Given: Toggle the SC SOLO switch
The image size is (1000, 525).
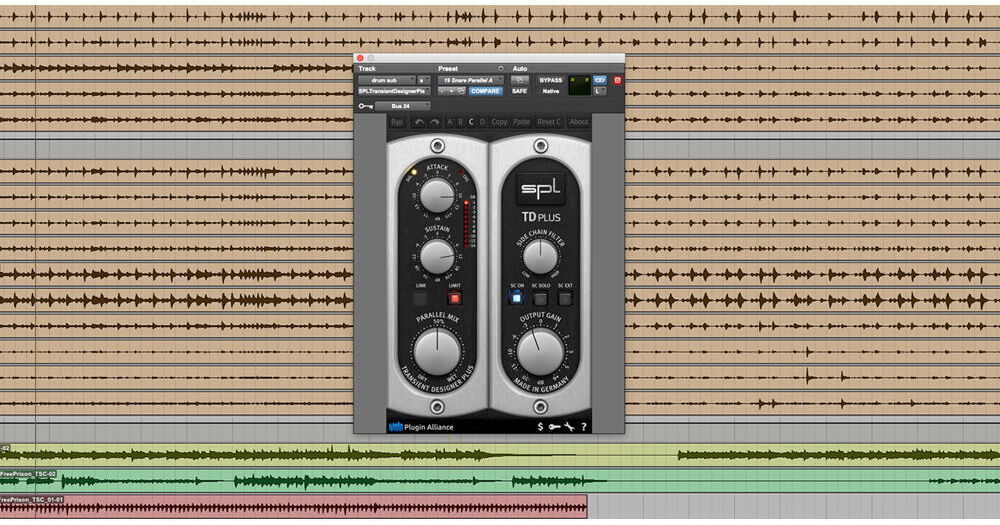Looking at the screenshot, I should click(x=540, y=298).
